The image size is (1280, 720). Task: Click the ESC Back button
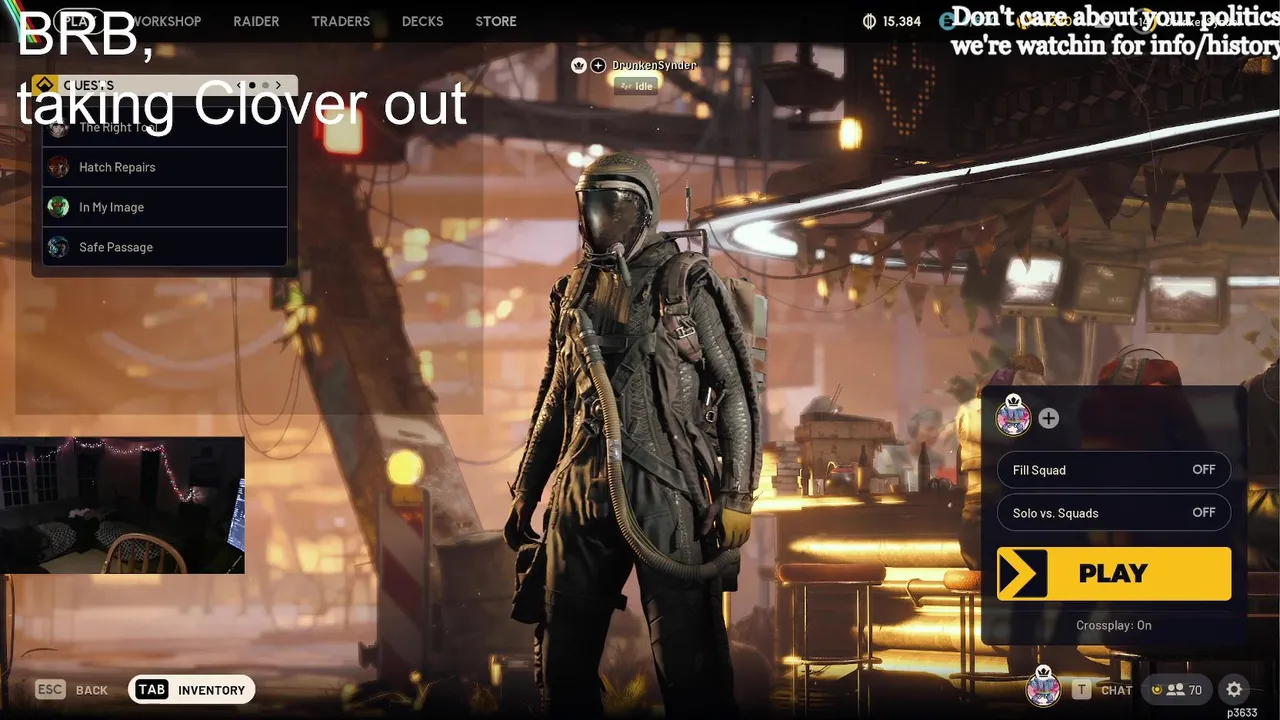point(72,690)
